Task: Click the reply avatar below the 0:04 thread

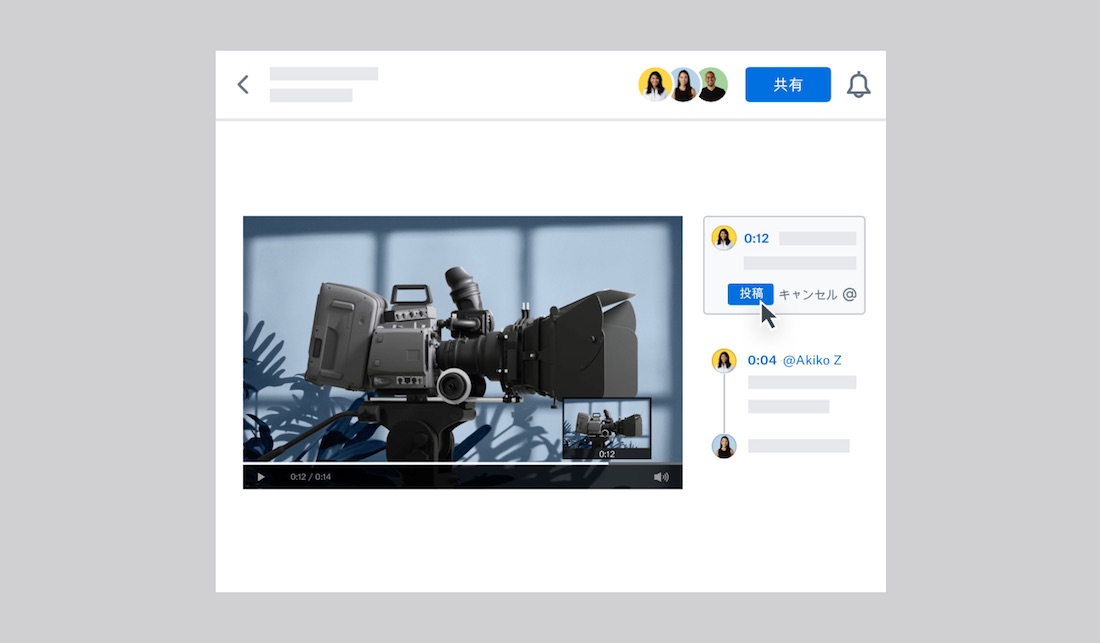Action: (x=724, y=446)
